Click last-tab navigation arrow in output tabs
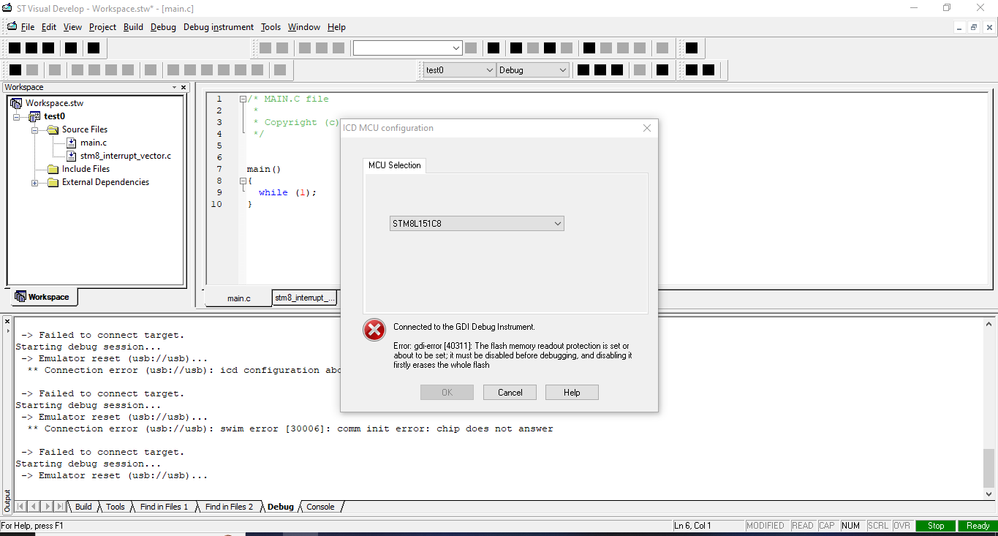The image size is (998, 536). click(x=60, y=506)
